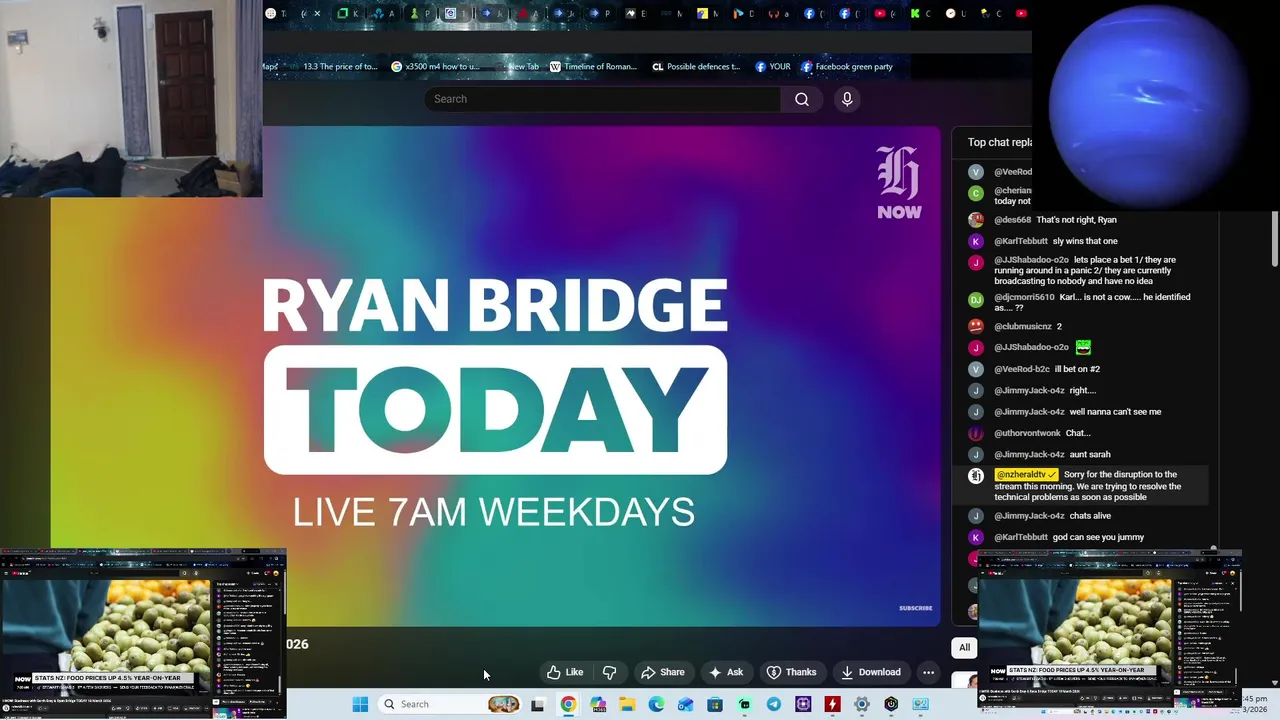This screenshot has height=720, width=1280.
Task: Like the Ryan Bridge Today video
Action: click(x=565, y=672)
